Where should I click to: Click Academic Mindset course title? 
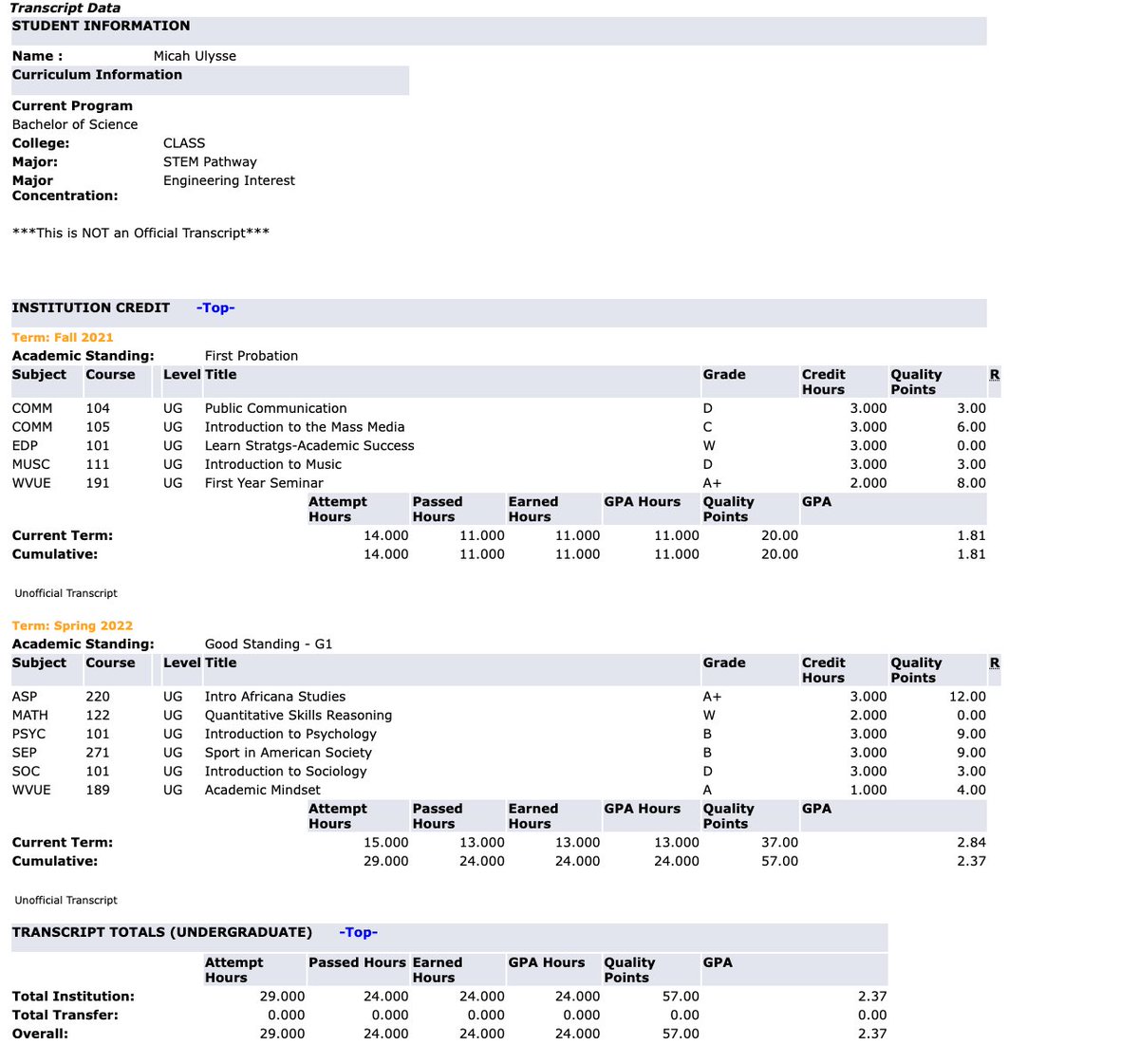pyautogui.click(x=263, y=790)
